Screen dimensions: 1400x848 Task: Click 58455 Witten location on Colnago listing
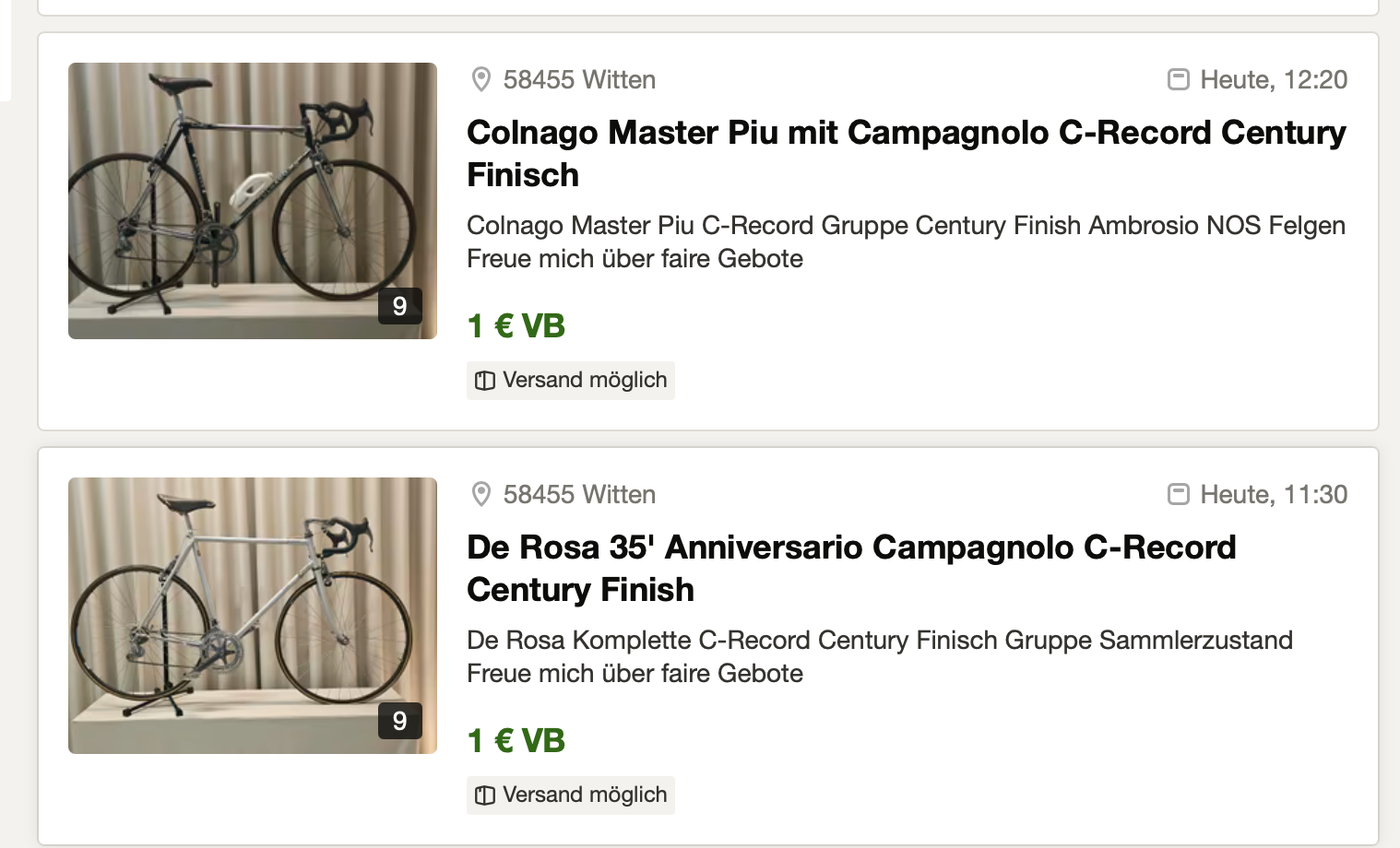tap(579, 80)
